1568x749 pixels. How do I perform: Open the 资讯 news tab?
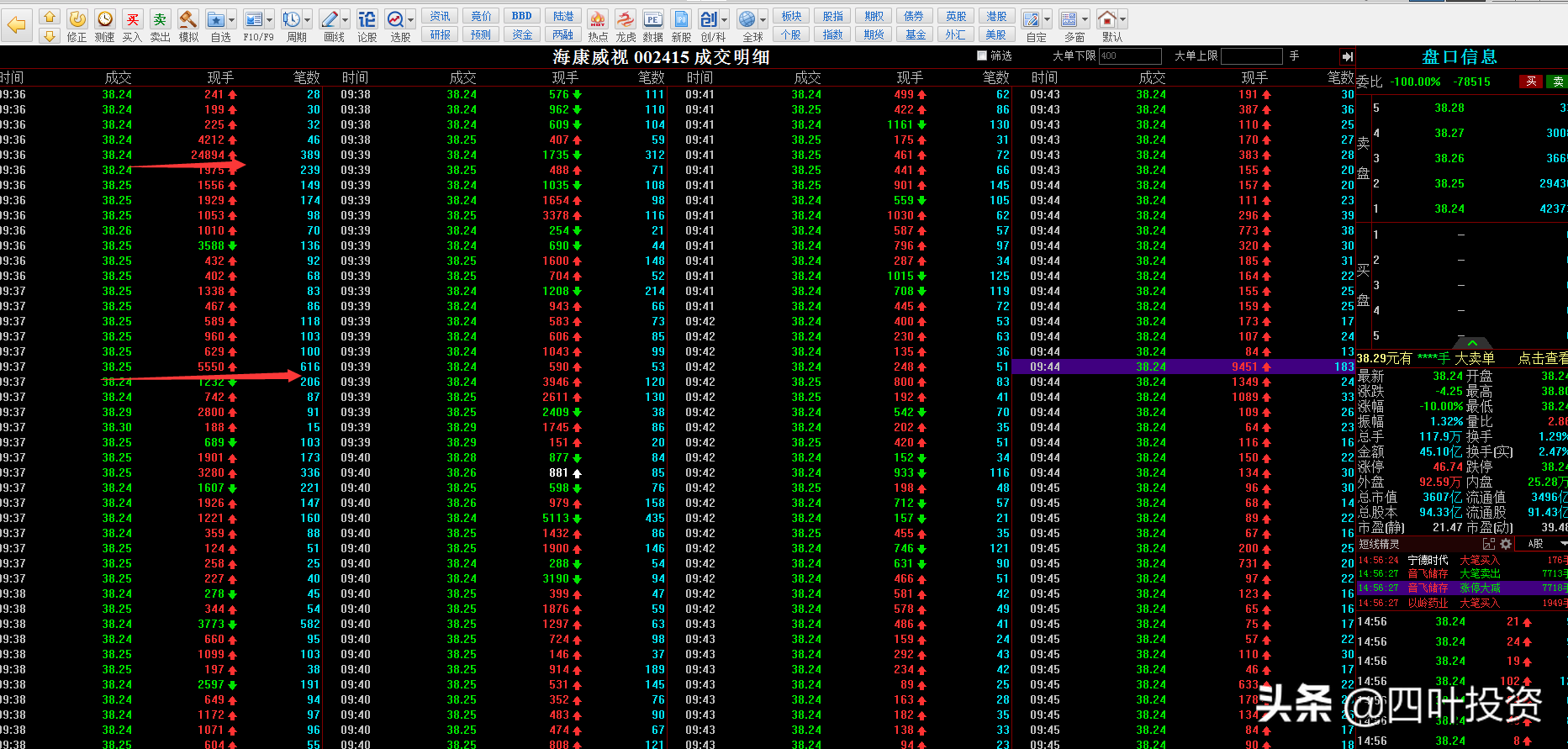tap(441, 16)
